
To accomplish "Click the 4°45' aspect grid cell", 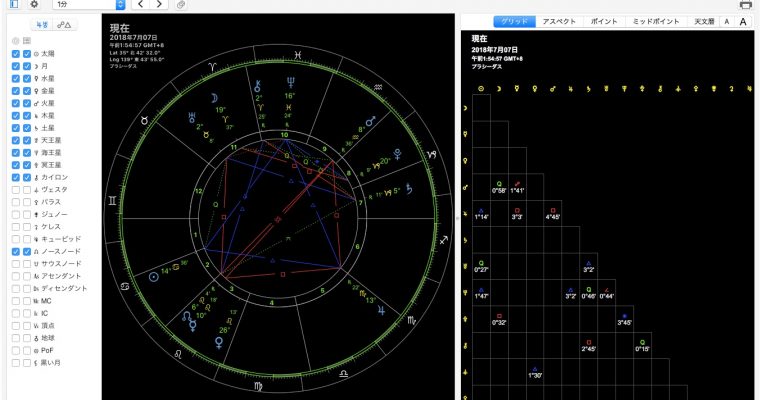I will [553, 214].
